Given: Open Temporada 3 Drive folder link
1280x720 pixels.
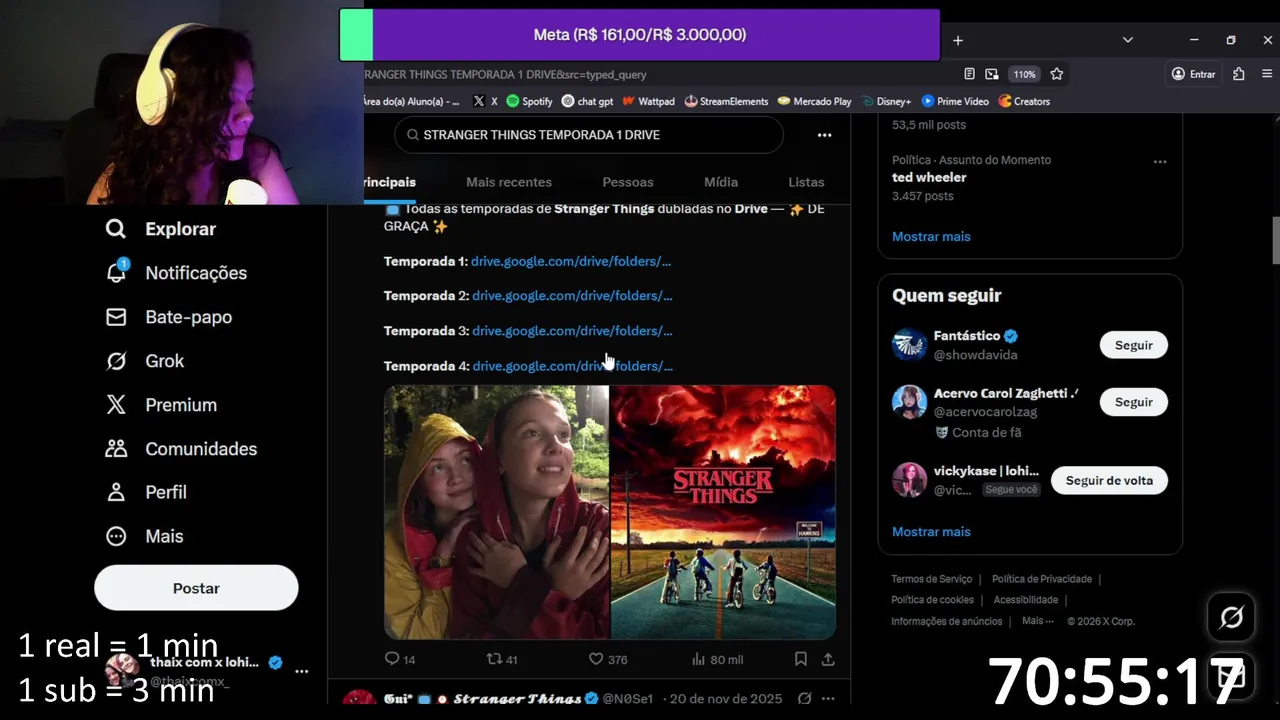Looking at the screenshot, I should 572,331.
